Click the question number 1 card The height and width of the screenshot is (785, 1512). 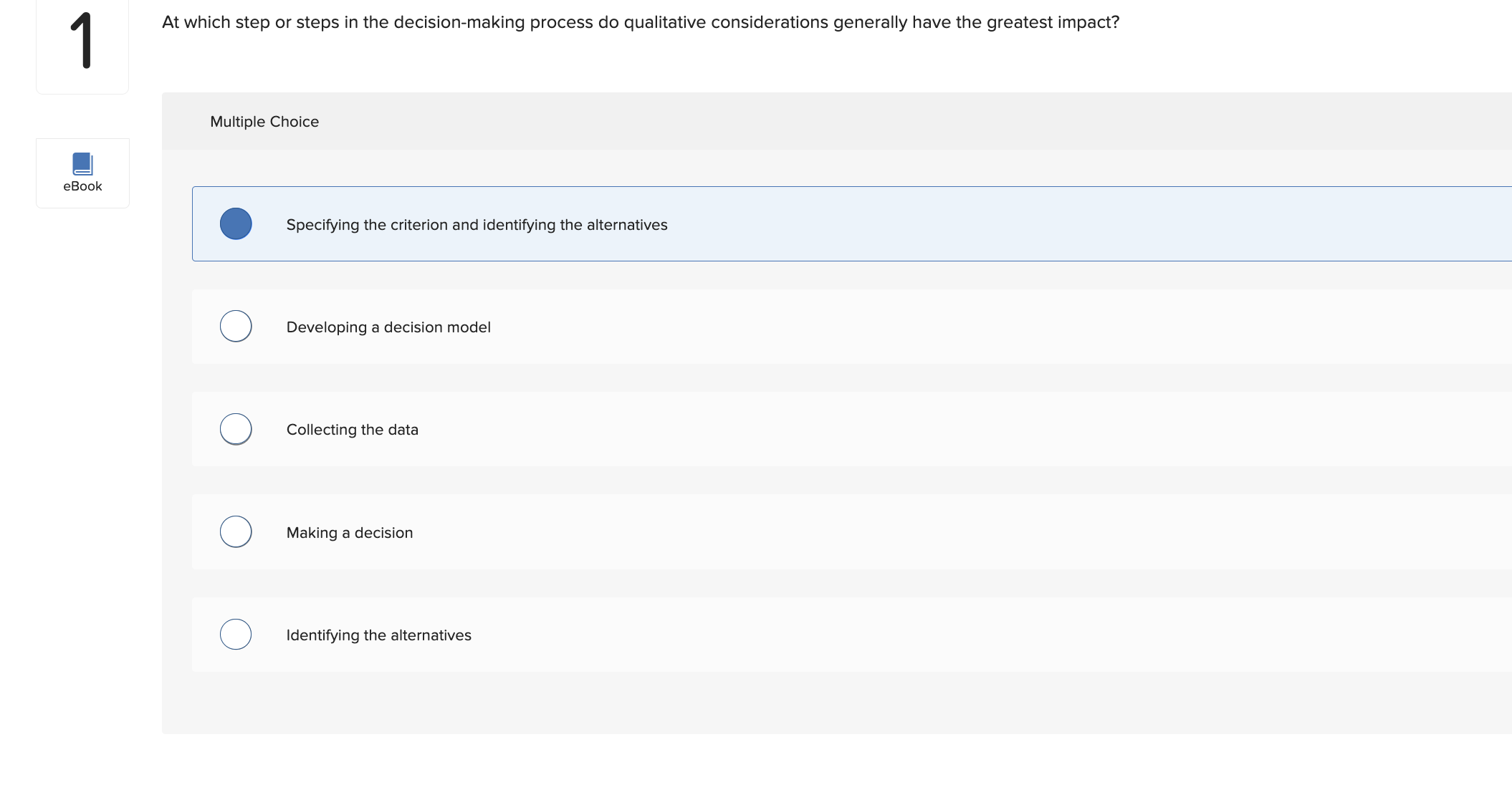[82, 46]
